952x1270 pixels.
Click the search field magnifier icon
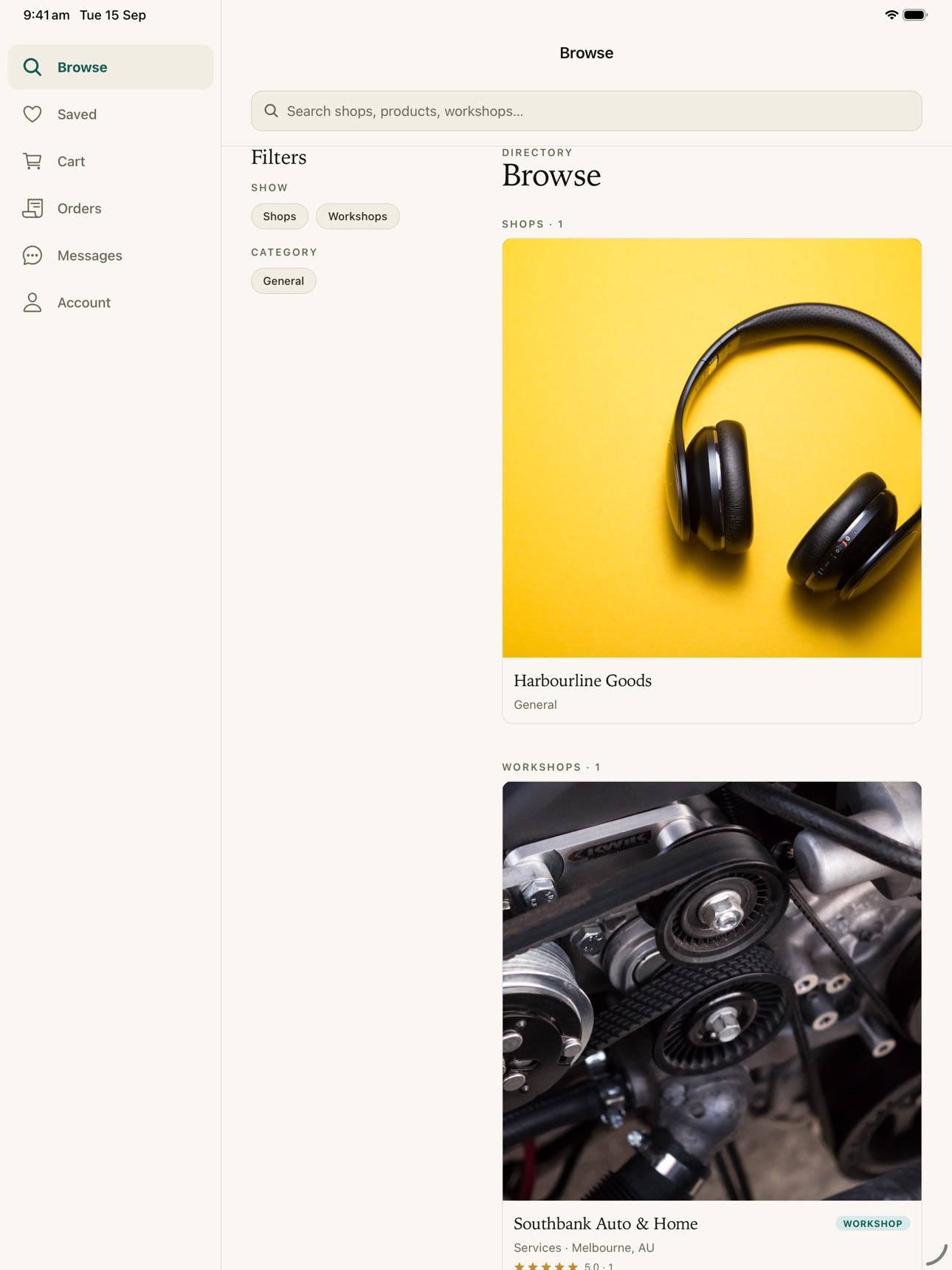[272, 111]
